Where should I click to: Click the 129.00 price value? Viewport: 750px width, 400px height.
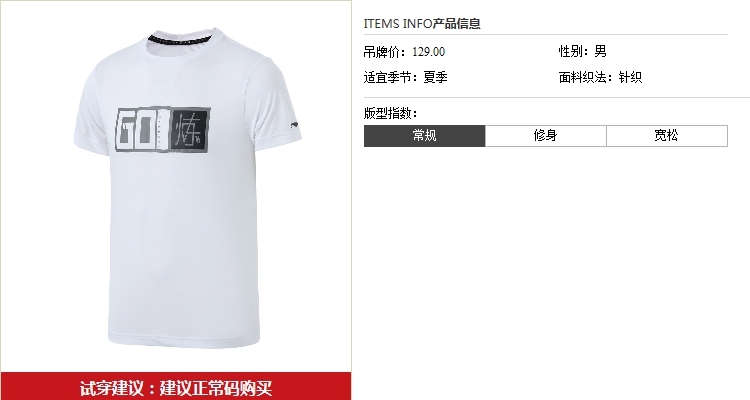click(x=429, y=52)
